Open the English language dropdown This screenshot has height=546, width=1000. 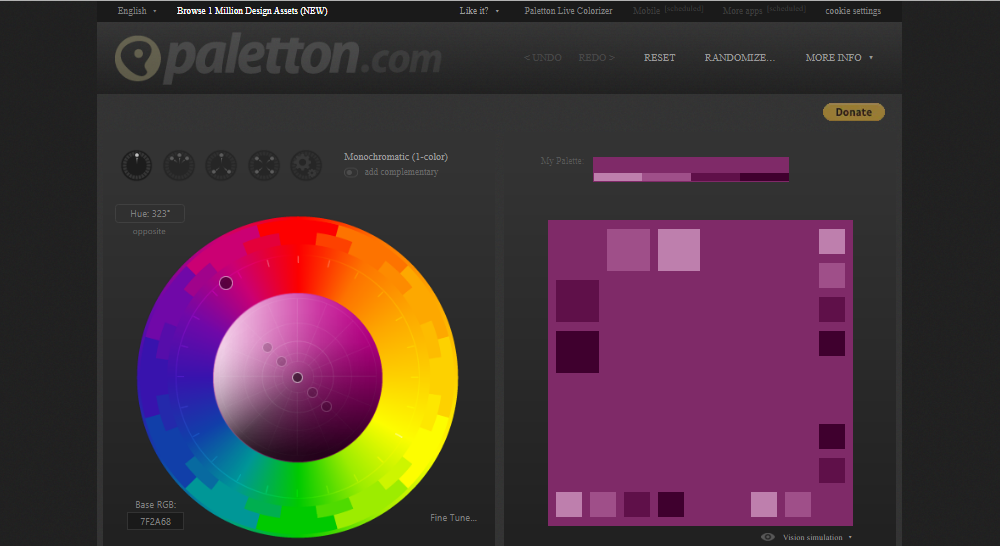tap(136, 11)
